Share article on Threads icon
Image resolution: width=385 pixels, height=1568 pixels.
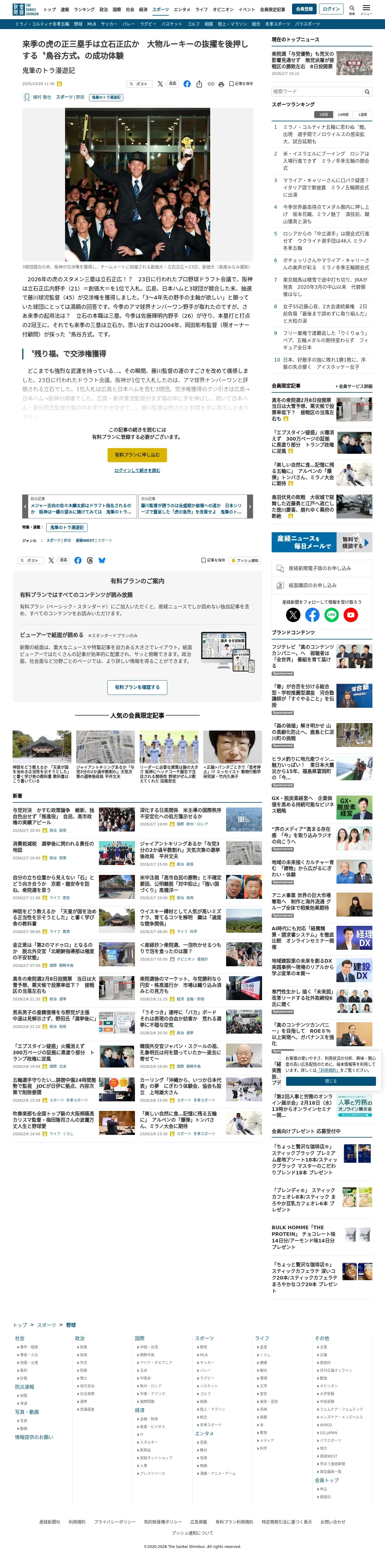90,561
